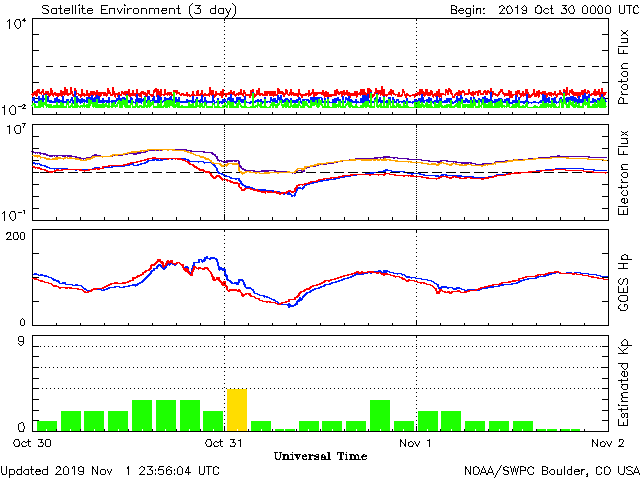640x480 pixels.
Task: Click the first green Kp bar on Oct 30
Action: click(47, 426)
